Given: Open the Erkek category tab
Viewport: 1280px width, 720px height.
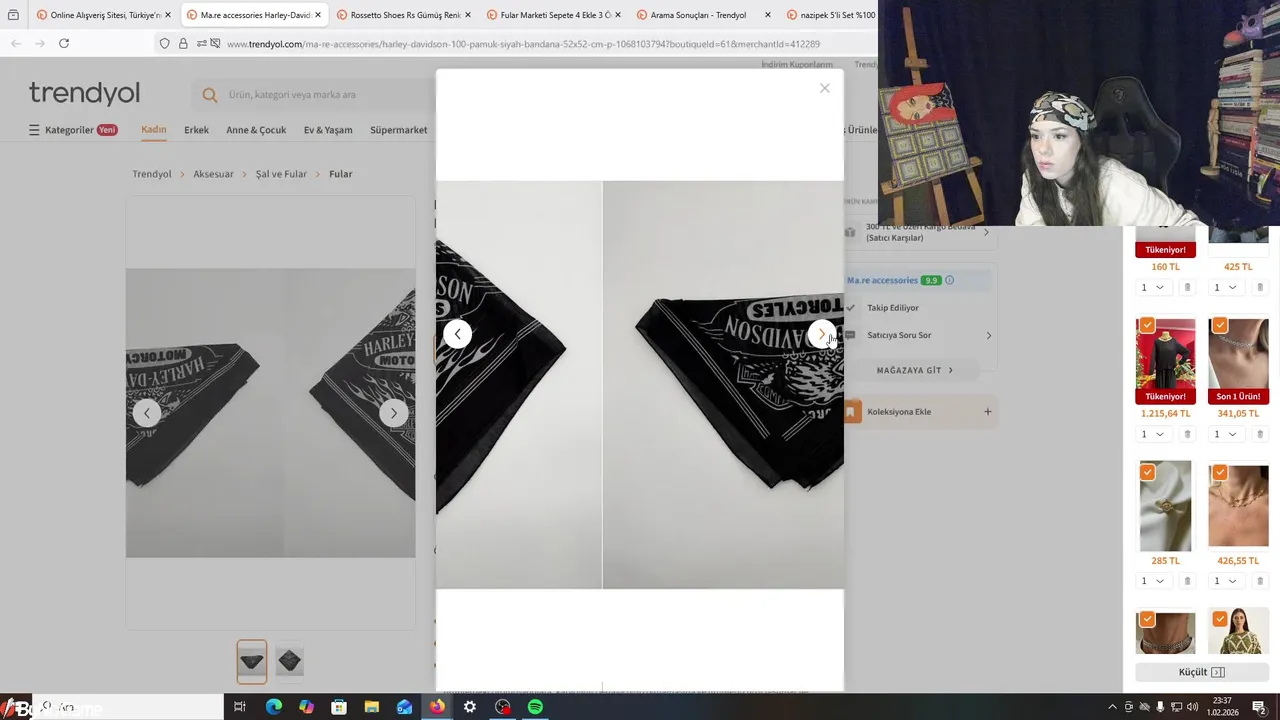Looking at the screenshot, I should [196, 130].
